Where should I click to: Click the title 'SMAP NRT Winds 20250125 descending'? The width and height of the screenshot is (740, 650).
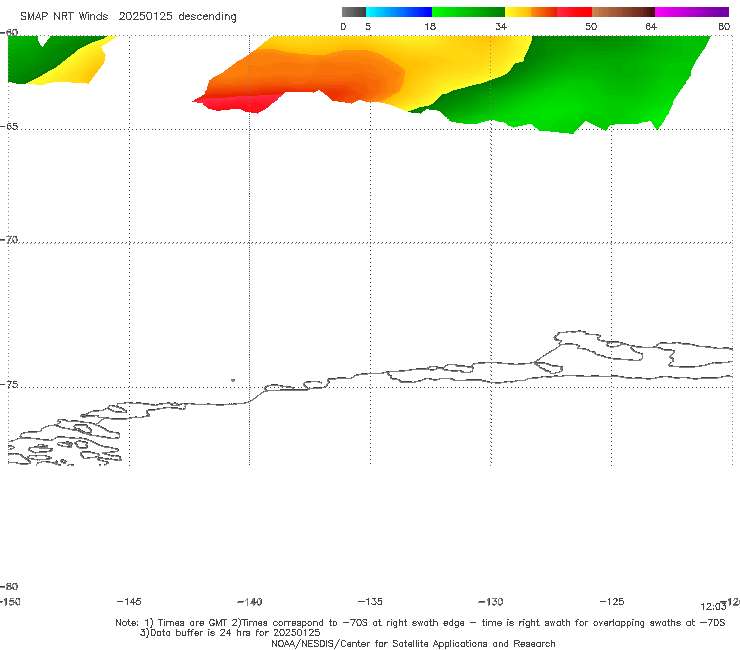(128, 17)
